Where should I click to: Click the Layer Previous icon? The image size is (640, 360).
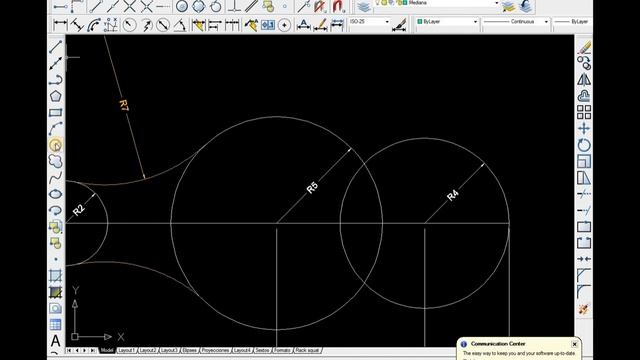tap(525, 6)
